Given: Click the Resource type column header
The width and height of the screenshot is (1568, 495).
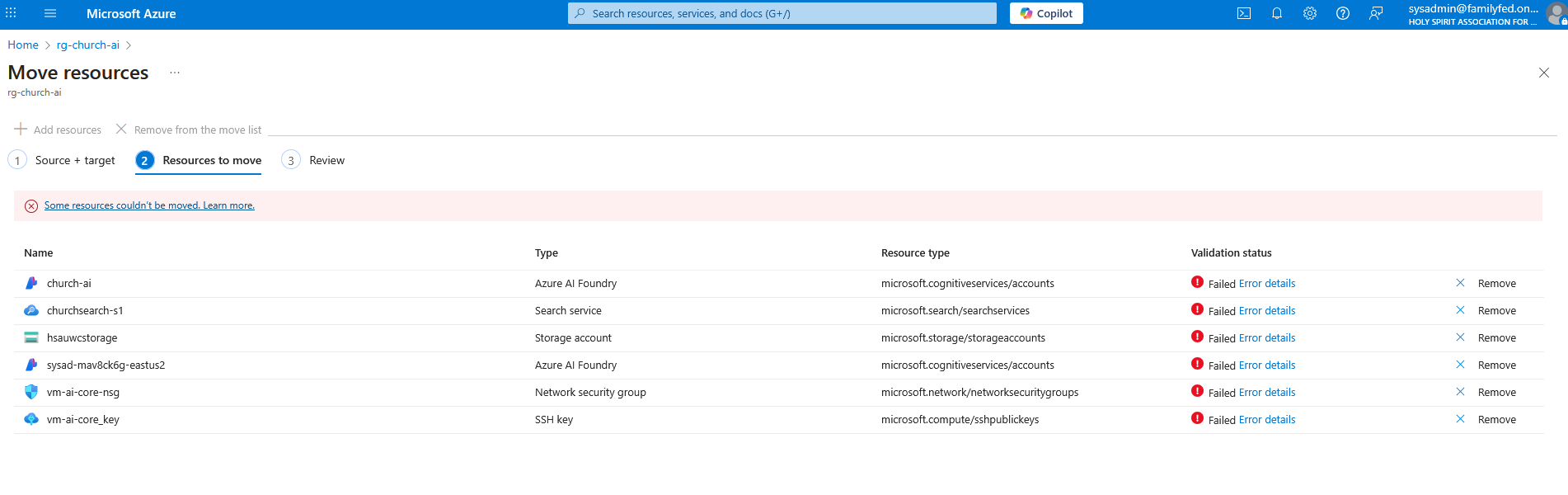Looking at the screenshot, I should [915, 252].
